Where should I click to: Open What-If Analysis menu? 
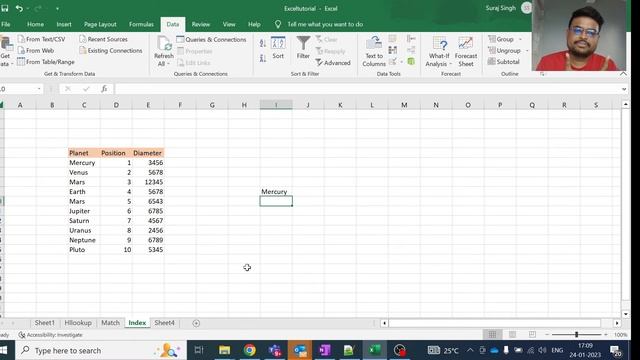[x=439, y=51]
